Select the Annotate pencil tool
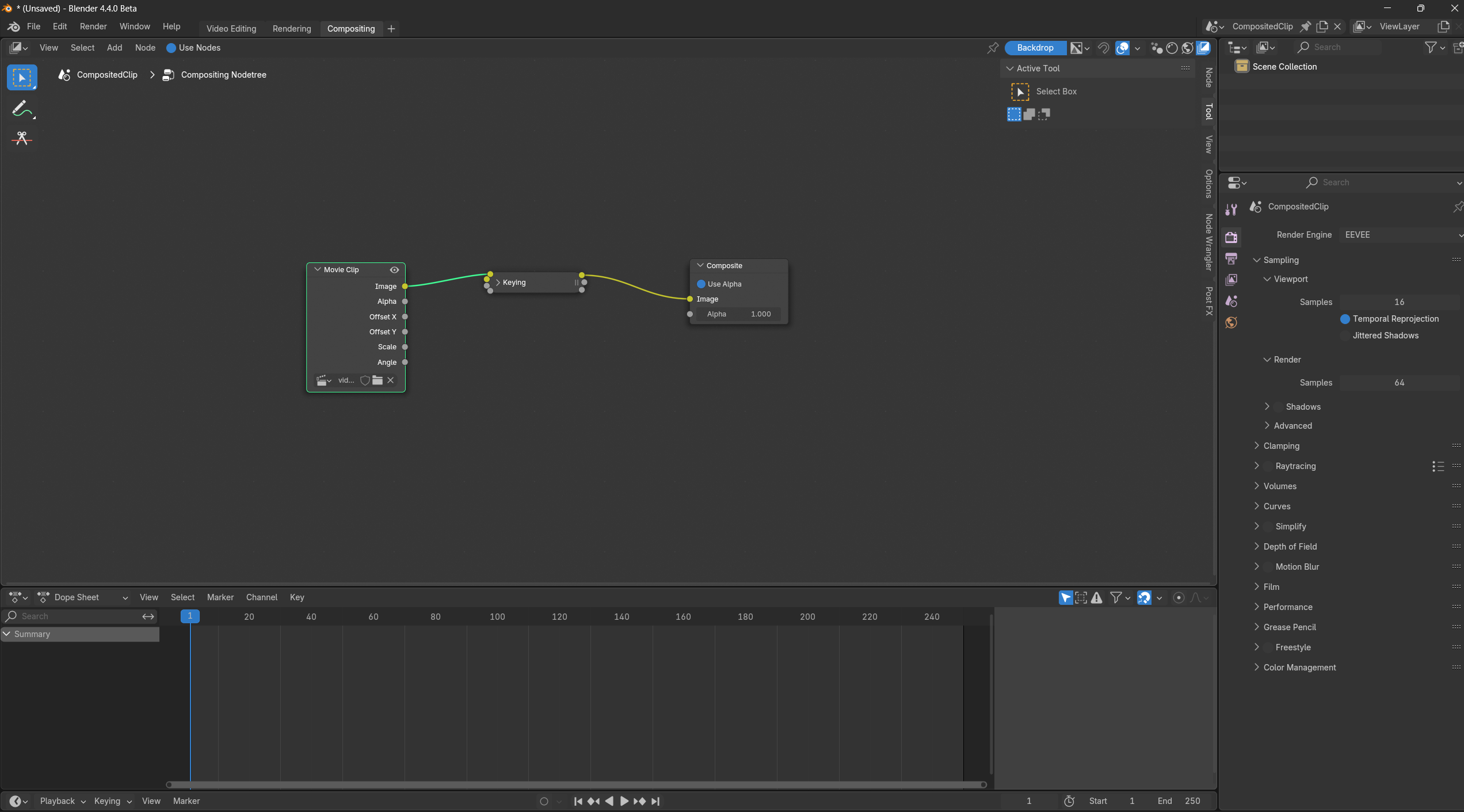The height and width of the screenshot is (812, 1464). point(22,109)
